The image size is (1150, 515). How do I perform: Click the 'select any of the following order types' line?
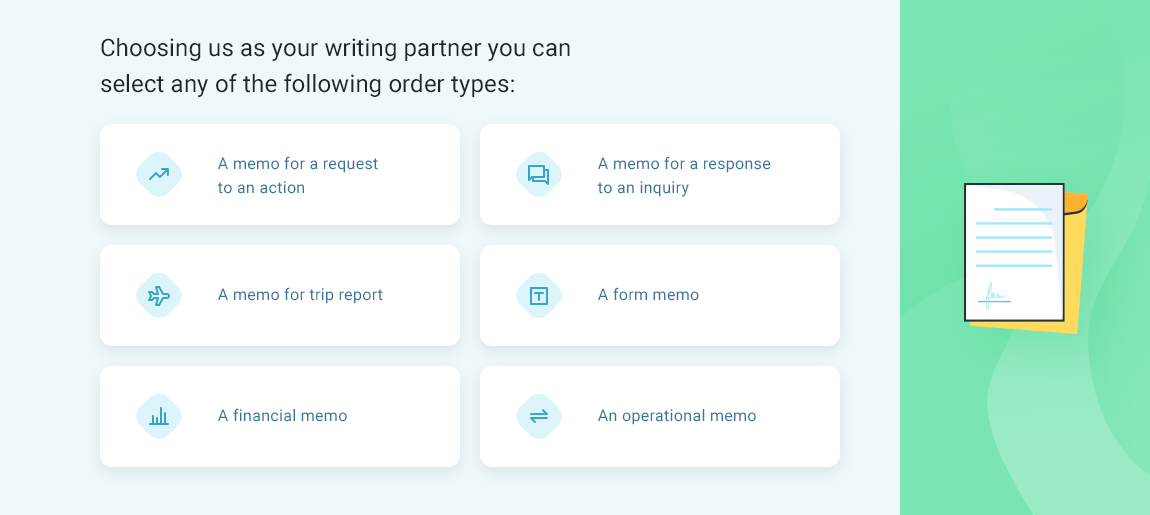point(308,84)
